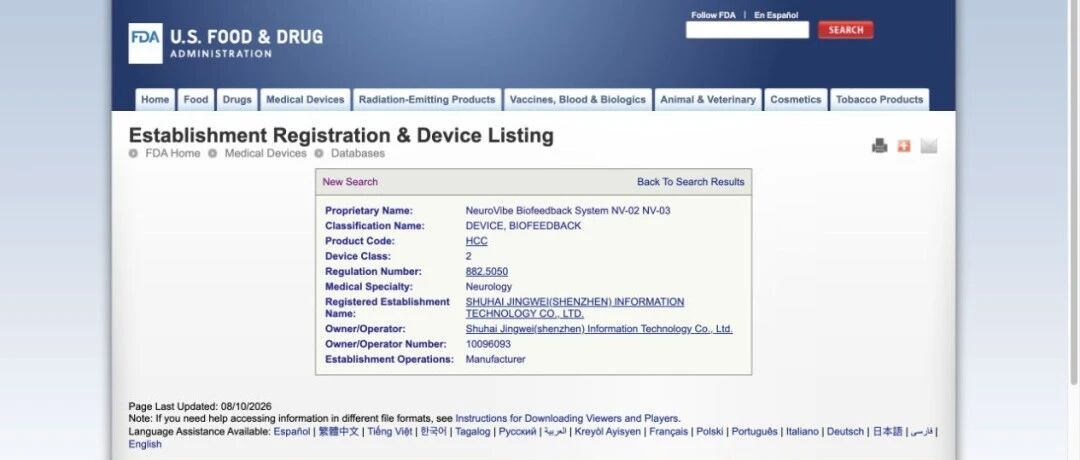
Task: Open Vaccines, Blood & Biologics tab
Action: pyautogui.click(x=578, y=99)
